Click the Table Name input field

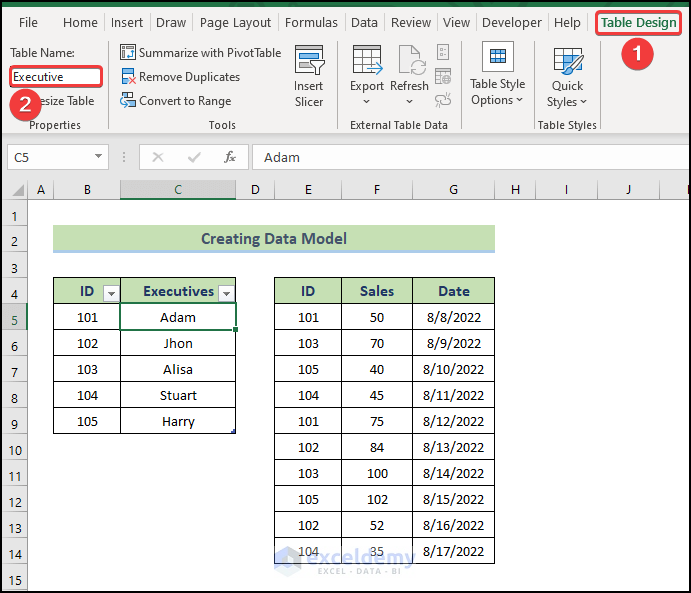click(x=56, y=76)
